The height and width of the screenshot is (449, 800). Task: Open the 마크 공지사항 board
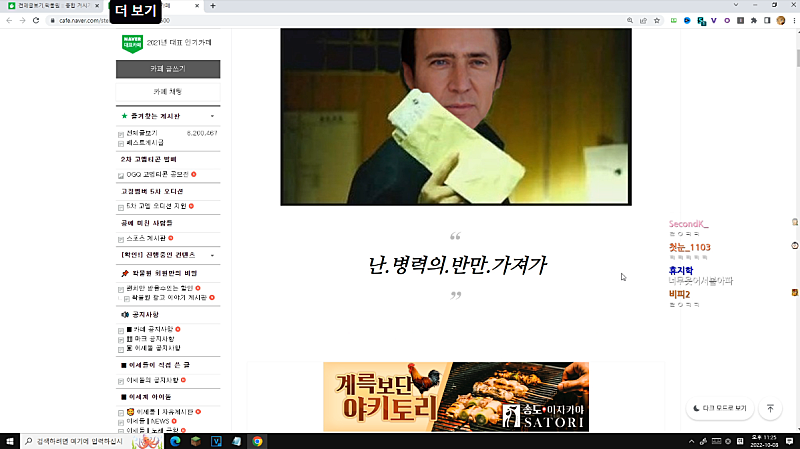coord(150,339)
